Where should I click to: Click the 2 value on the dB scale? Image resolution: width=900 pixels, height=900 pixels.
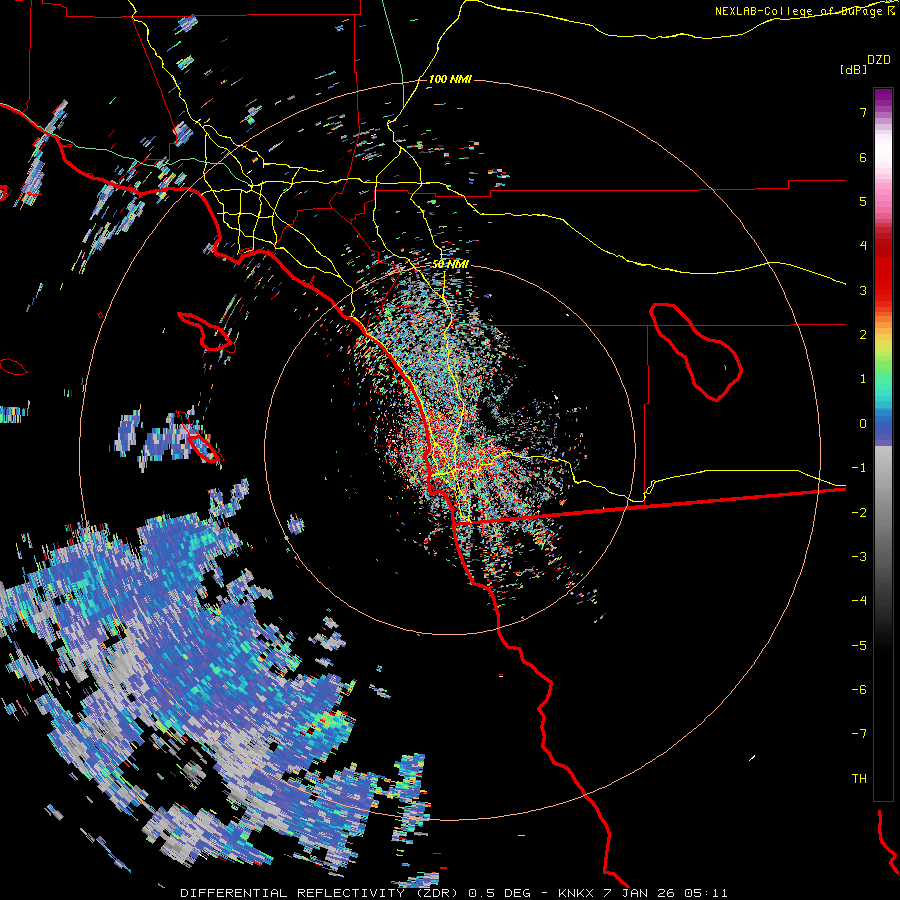click(x=863, y=335)
